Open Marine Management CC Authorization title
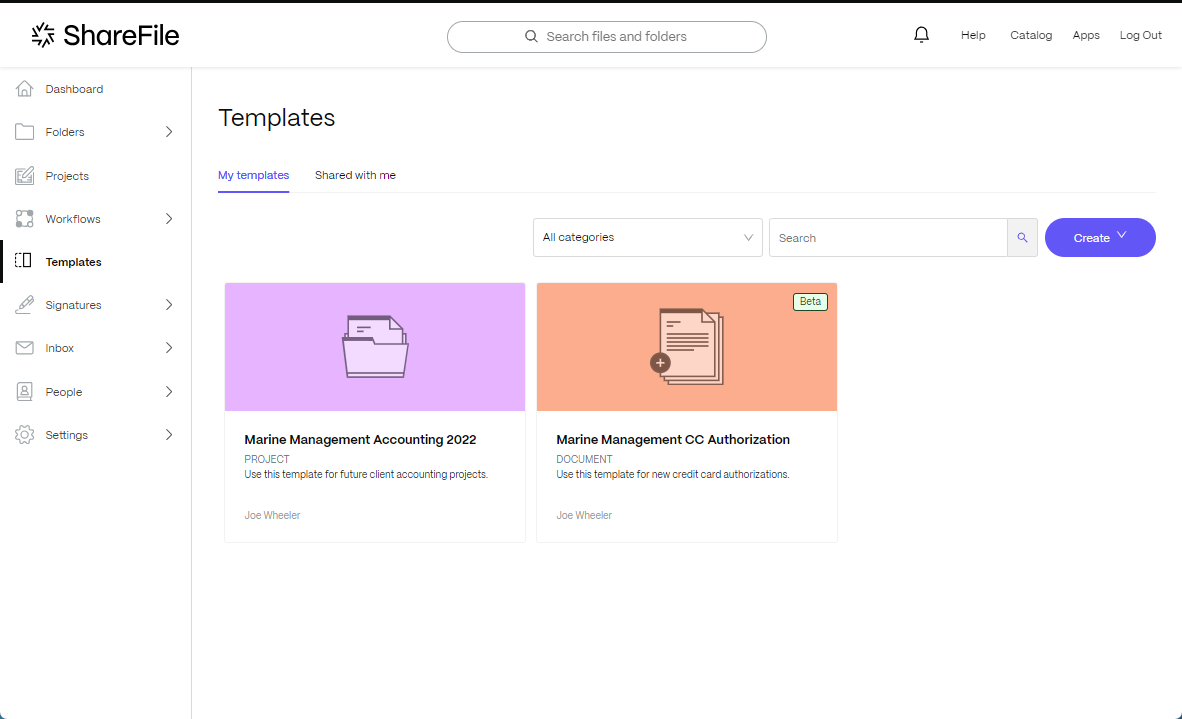1182x719 pixels. click(x=673, y=439)
